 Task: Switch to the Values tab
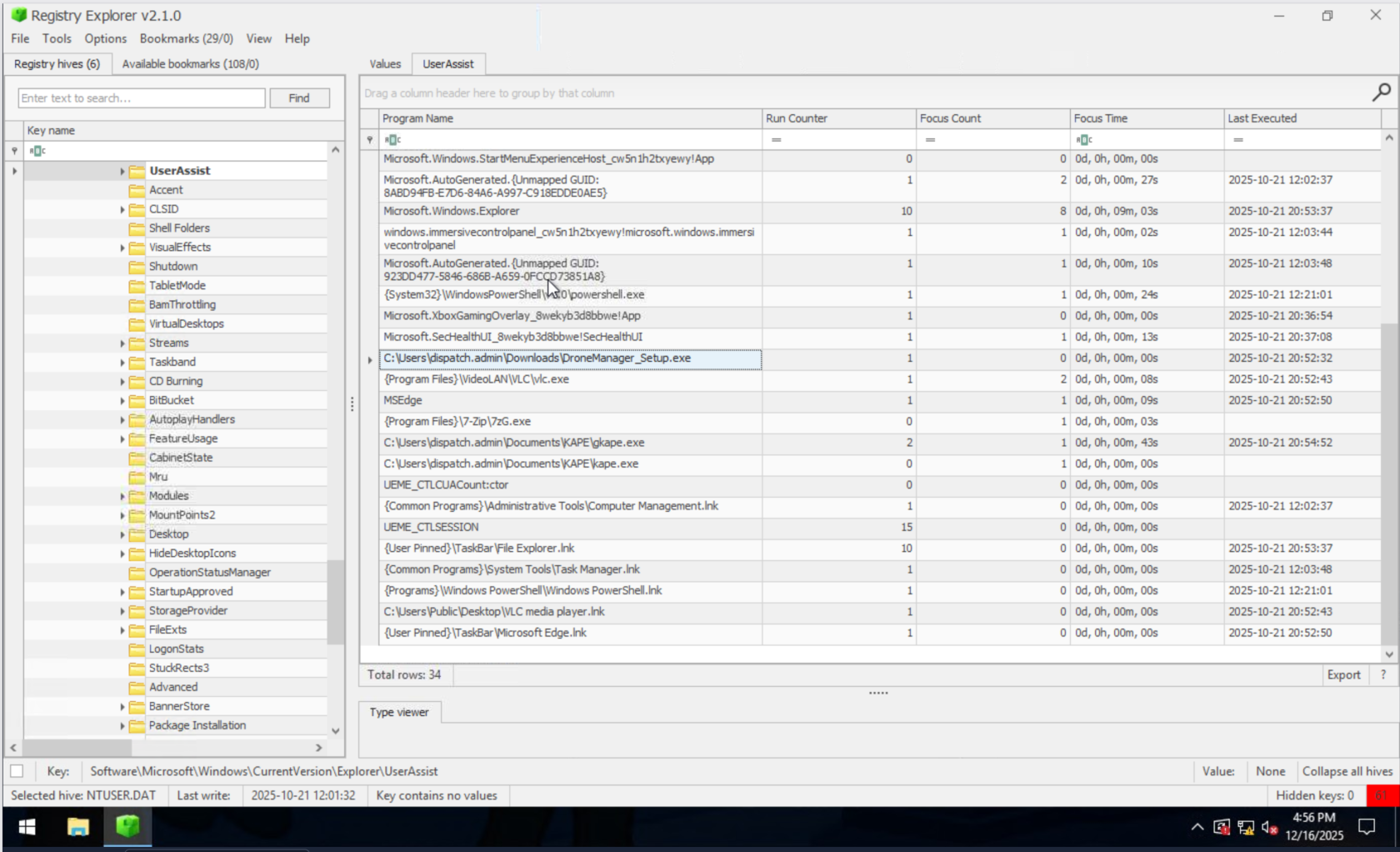pyautogui.click(x=385, y=64)
